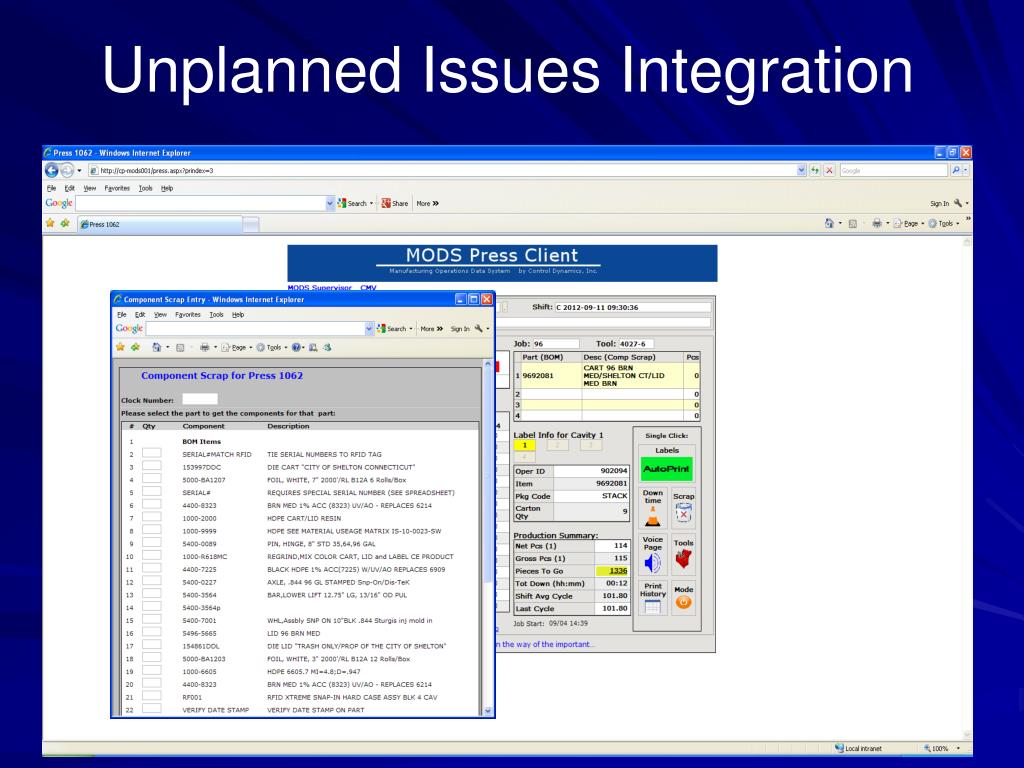This screenshot has height=768, width=1024.
Task: Click the Google toolbar search box in the Press 1062 window
Action: [200, 204]
